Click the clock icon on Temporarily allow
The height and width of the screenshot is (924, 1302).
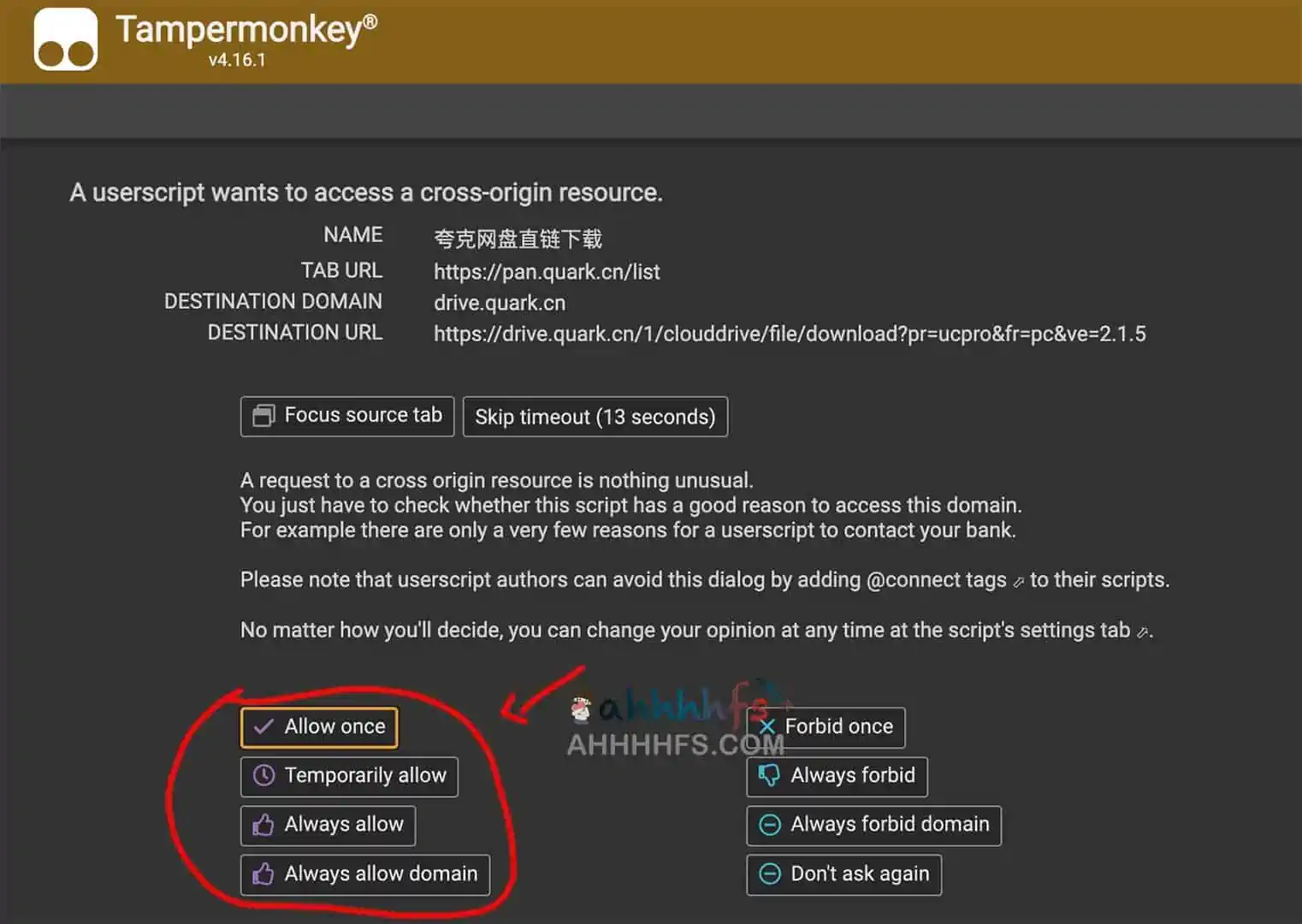coord(263,776)
